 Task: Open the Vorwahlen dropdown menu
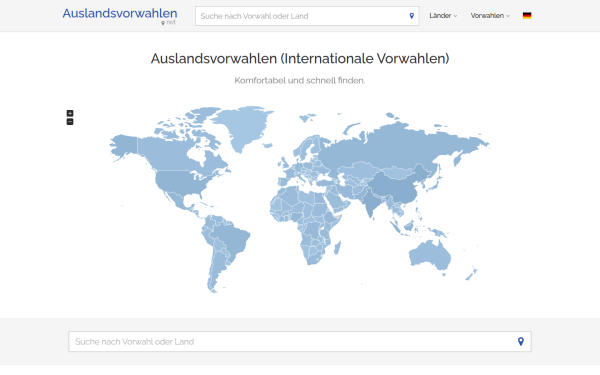pos(490,16)
